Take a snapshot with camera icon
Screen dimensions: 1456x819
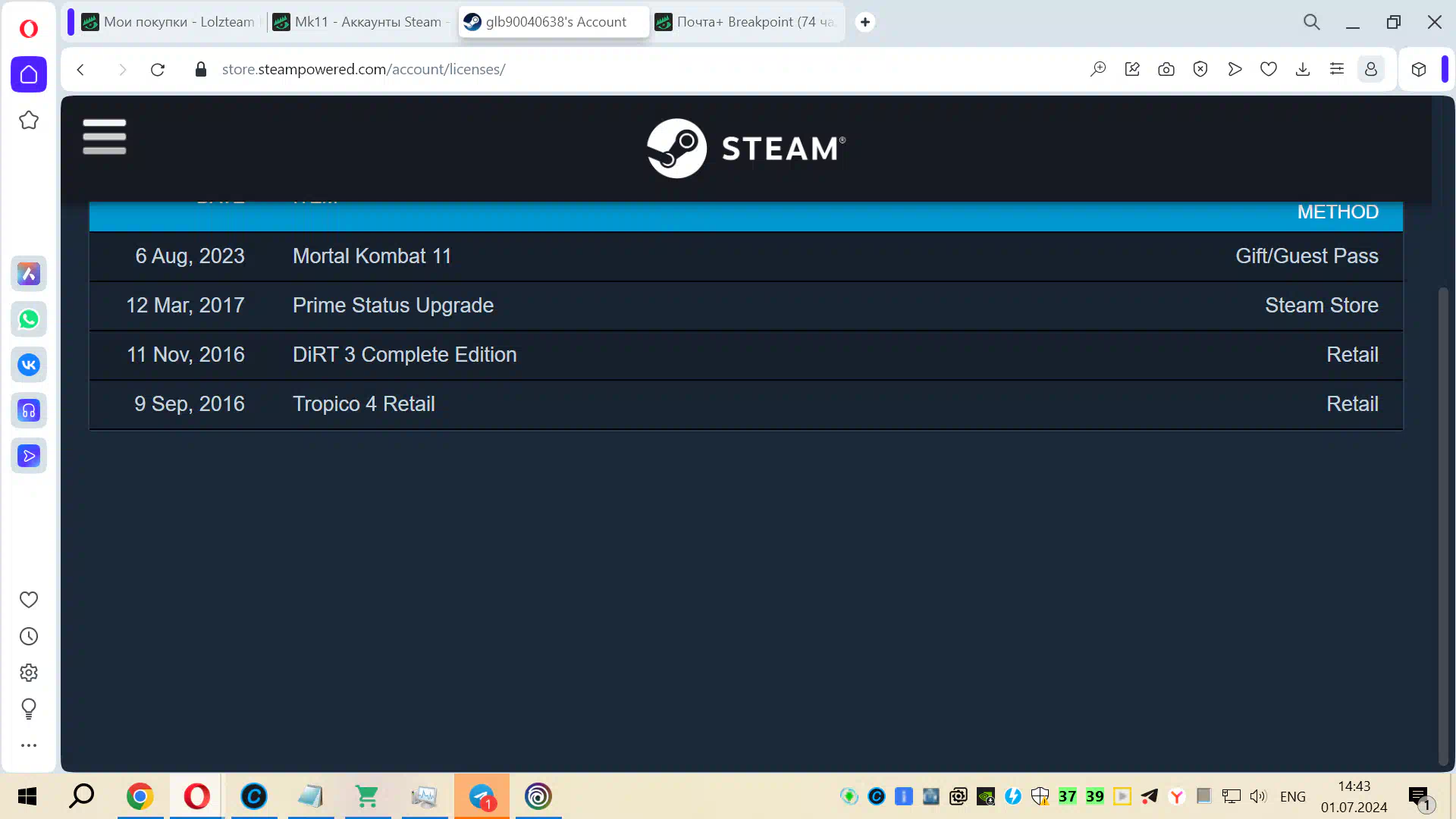coord(1166,70)
